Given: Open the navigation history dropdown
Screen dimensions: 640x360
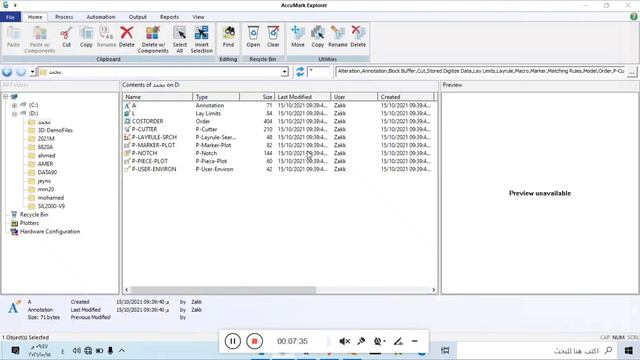Looking at the screenshot, I should [x=32, y=72].
